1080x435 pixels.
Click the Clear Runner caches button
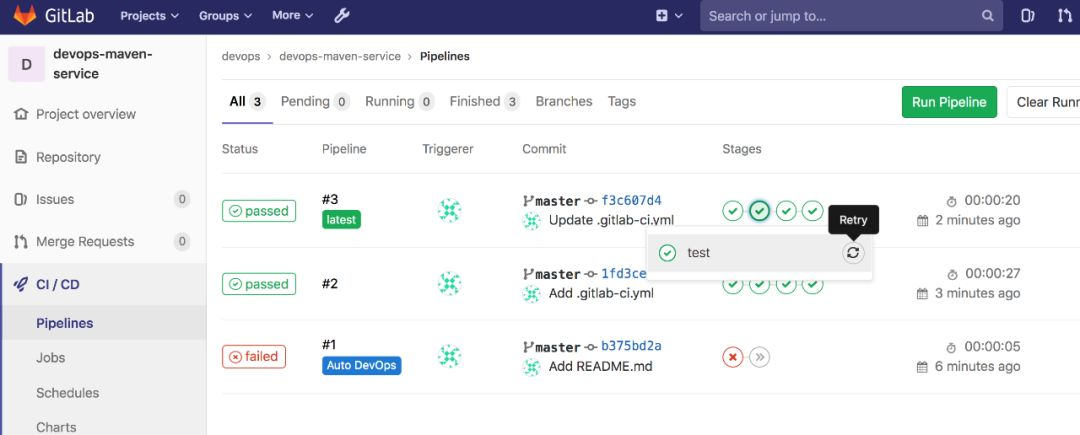coord(1043,102)
